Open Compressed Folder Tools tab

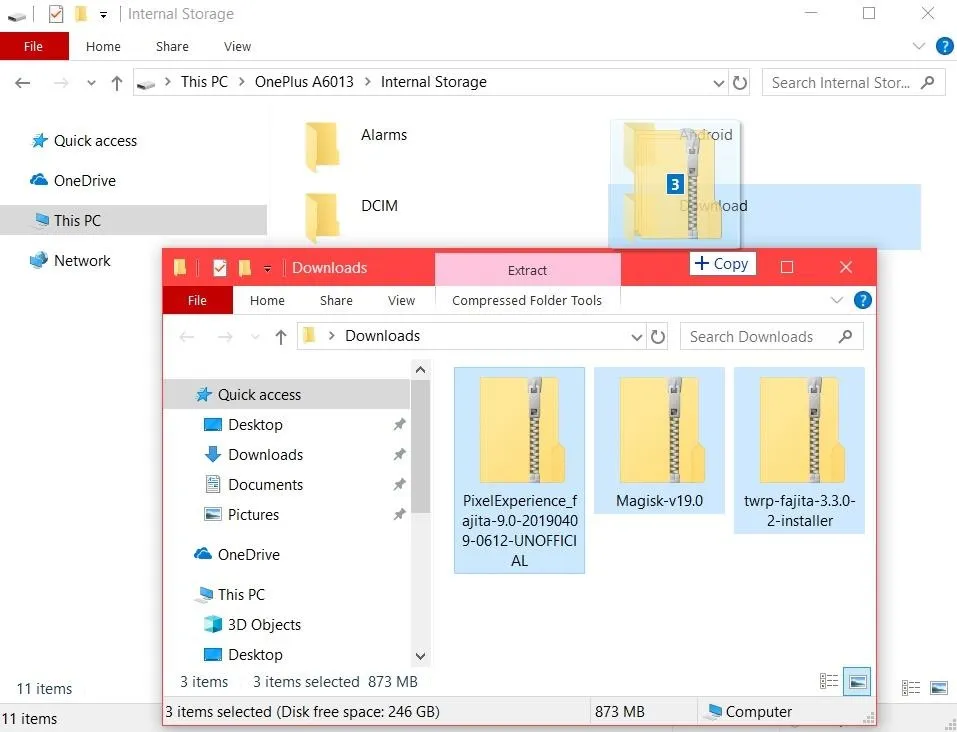[x=527, y=300]
